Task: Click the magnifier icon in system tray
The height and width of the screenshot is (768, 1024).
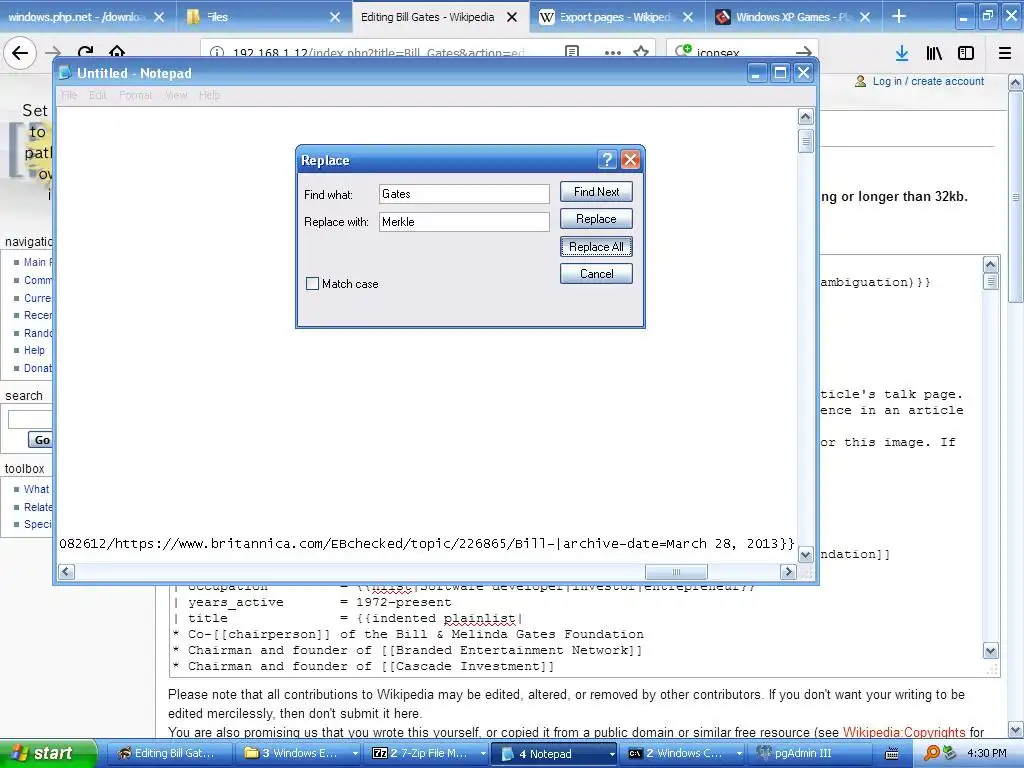Action: pyautogui.click(x=931, y=754)
